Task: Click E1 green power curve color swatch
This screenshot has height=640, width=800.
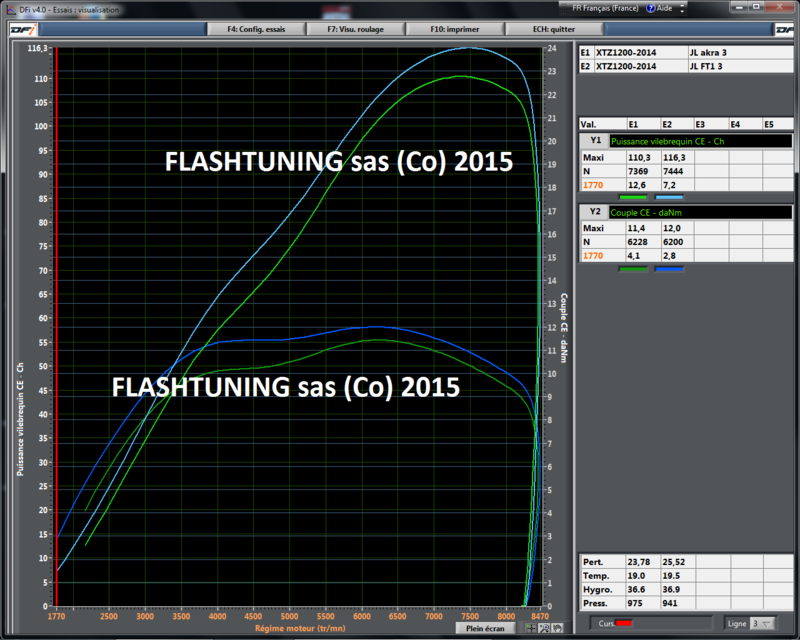Action: click(x=633, y=197)
